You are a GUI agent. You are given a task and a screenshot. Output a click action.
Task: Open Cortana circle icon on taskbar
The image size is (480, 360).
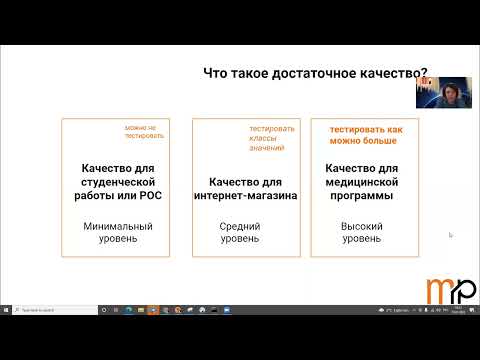click(104, 310)
